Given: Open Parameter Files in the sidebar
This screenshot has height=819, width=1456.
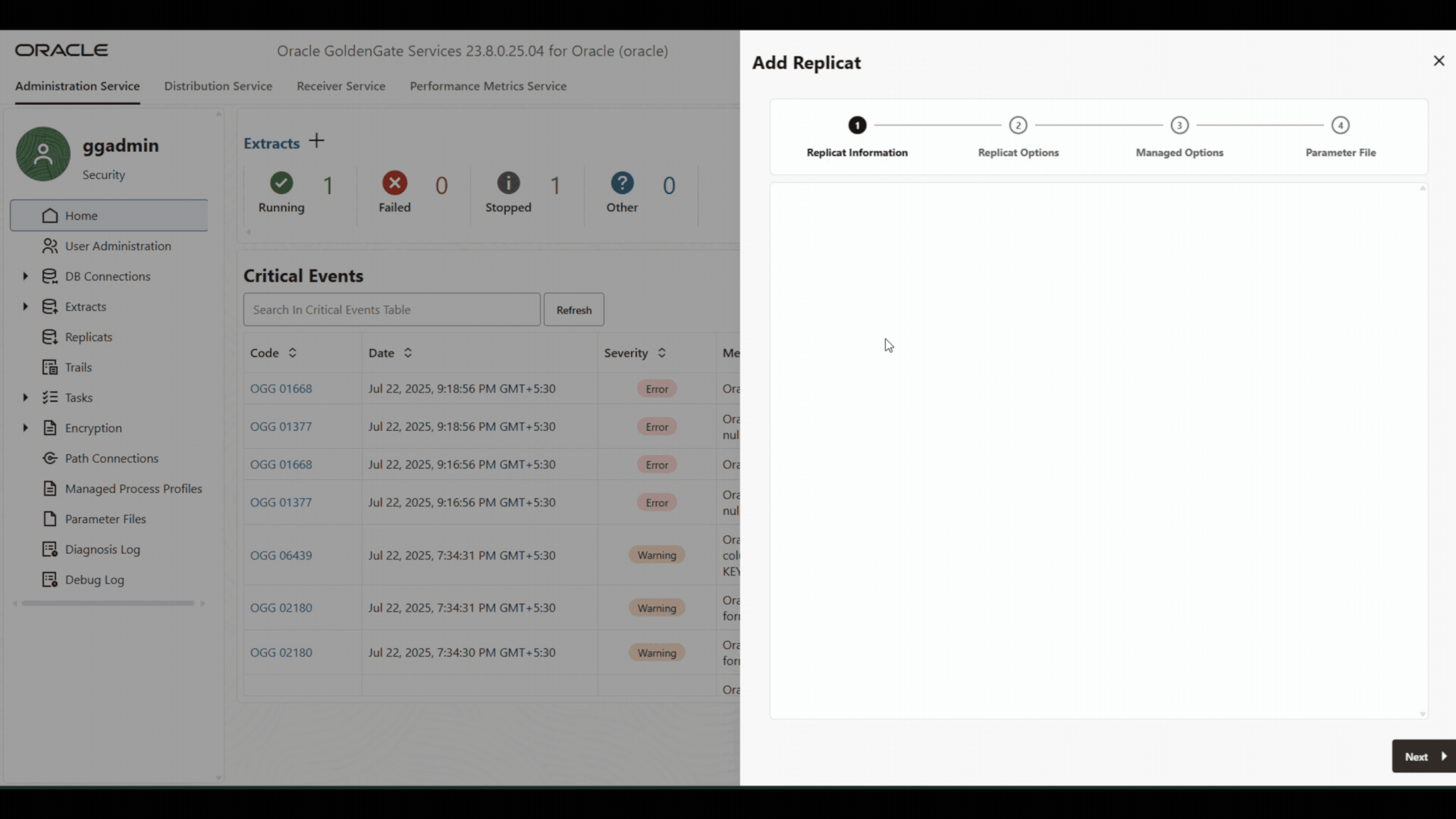Looking at the screenshot, I should [105, 519].
